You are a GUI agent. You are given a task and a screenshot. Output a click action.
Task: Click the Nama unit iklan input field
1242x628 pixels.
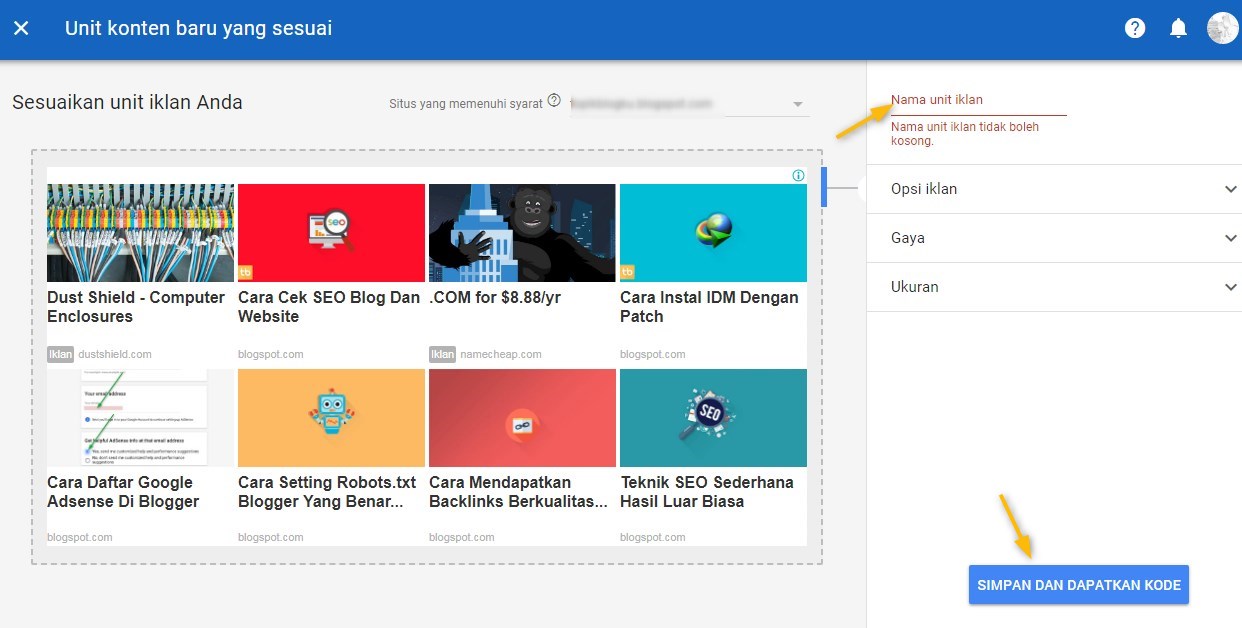[x=979, y=101]
